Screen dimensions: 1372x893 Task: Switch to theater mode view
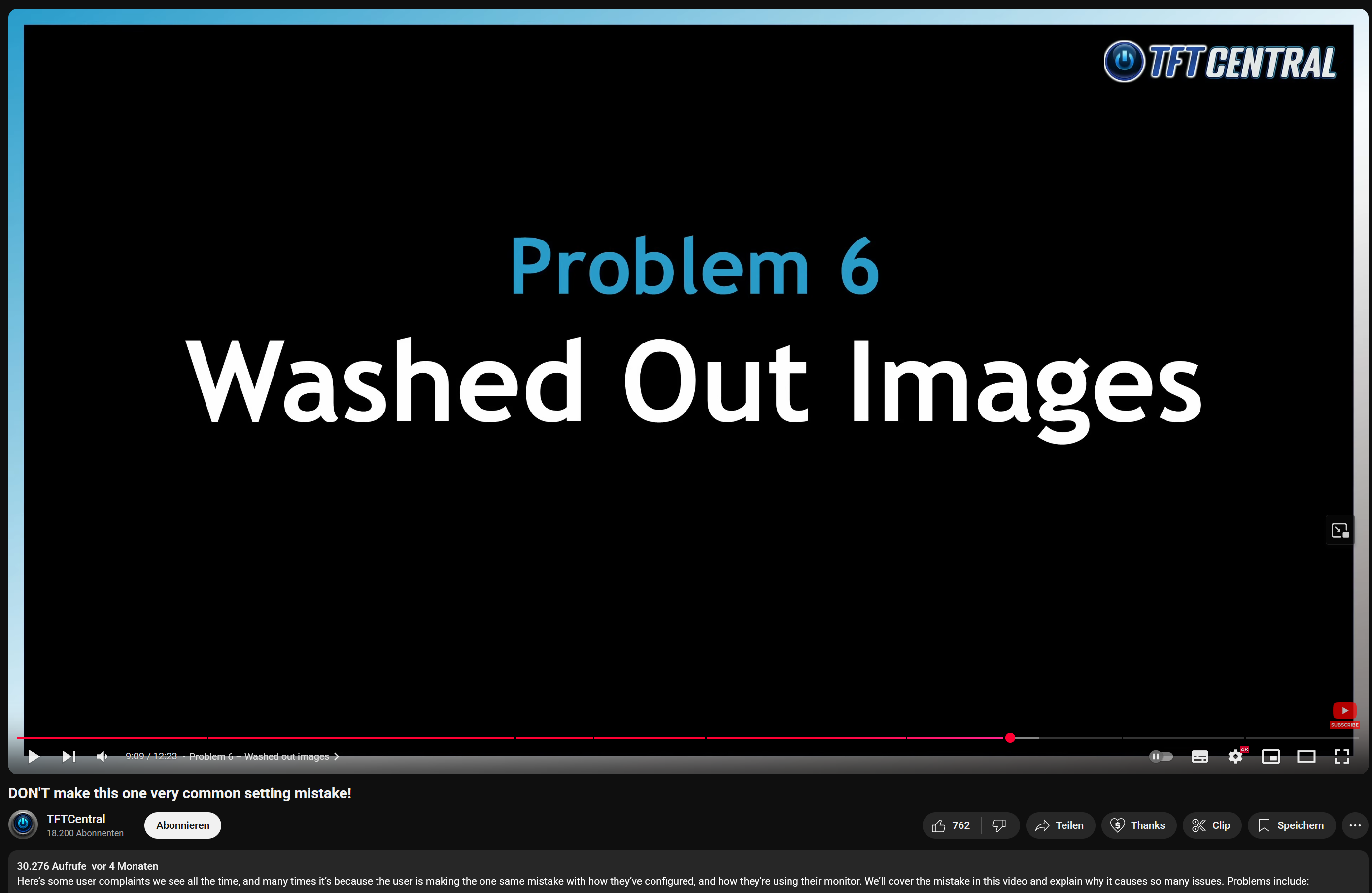click(x=1305, y=756)
